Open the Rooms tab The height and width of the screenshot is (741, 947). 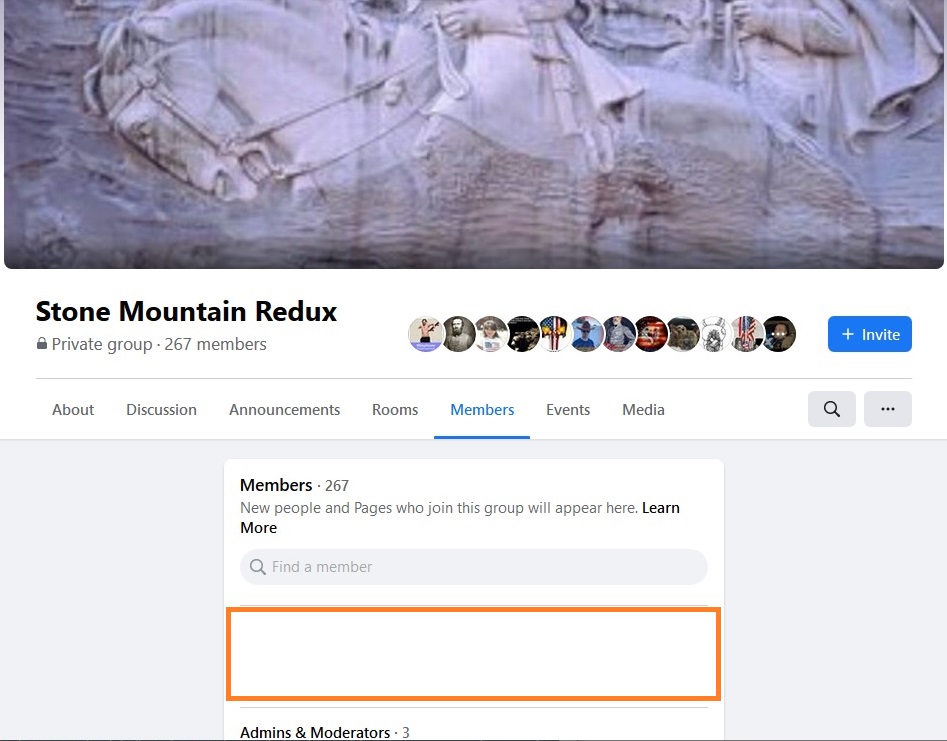tap(395, 409)
